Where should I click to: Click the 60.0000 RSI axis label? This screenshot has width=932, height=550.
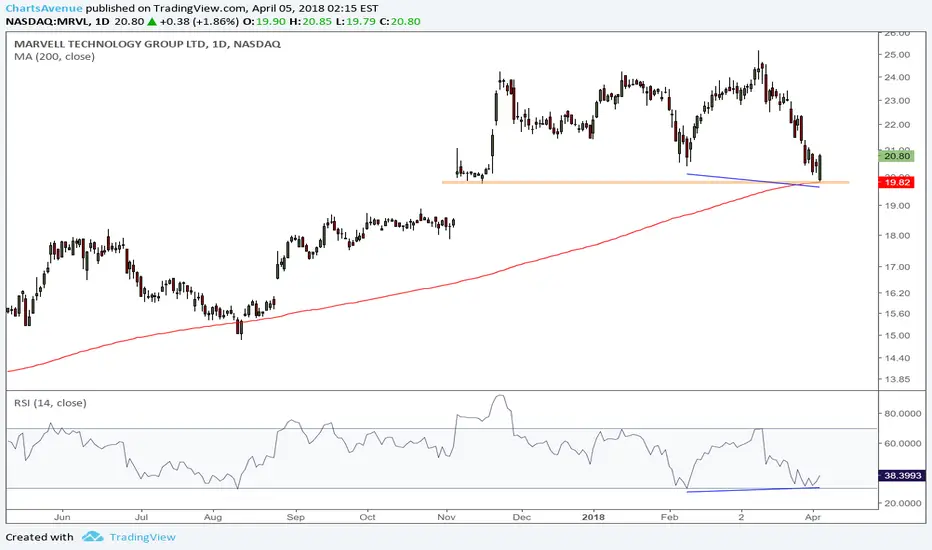[x=903, y=444]
